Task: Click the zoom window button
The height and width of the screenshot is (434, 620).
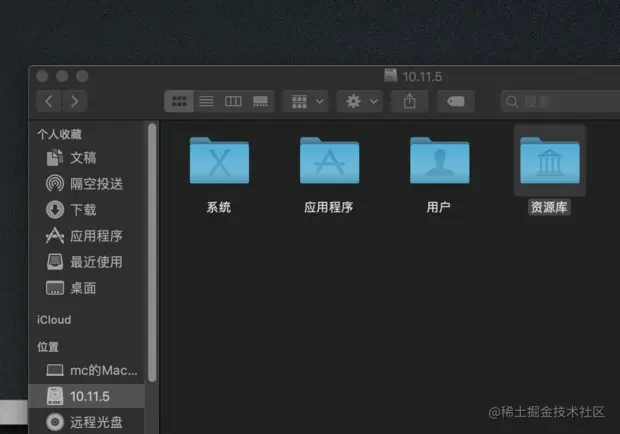Action: [82, 76]
